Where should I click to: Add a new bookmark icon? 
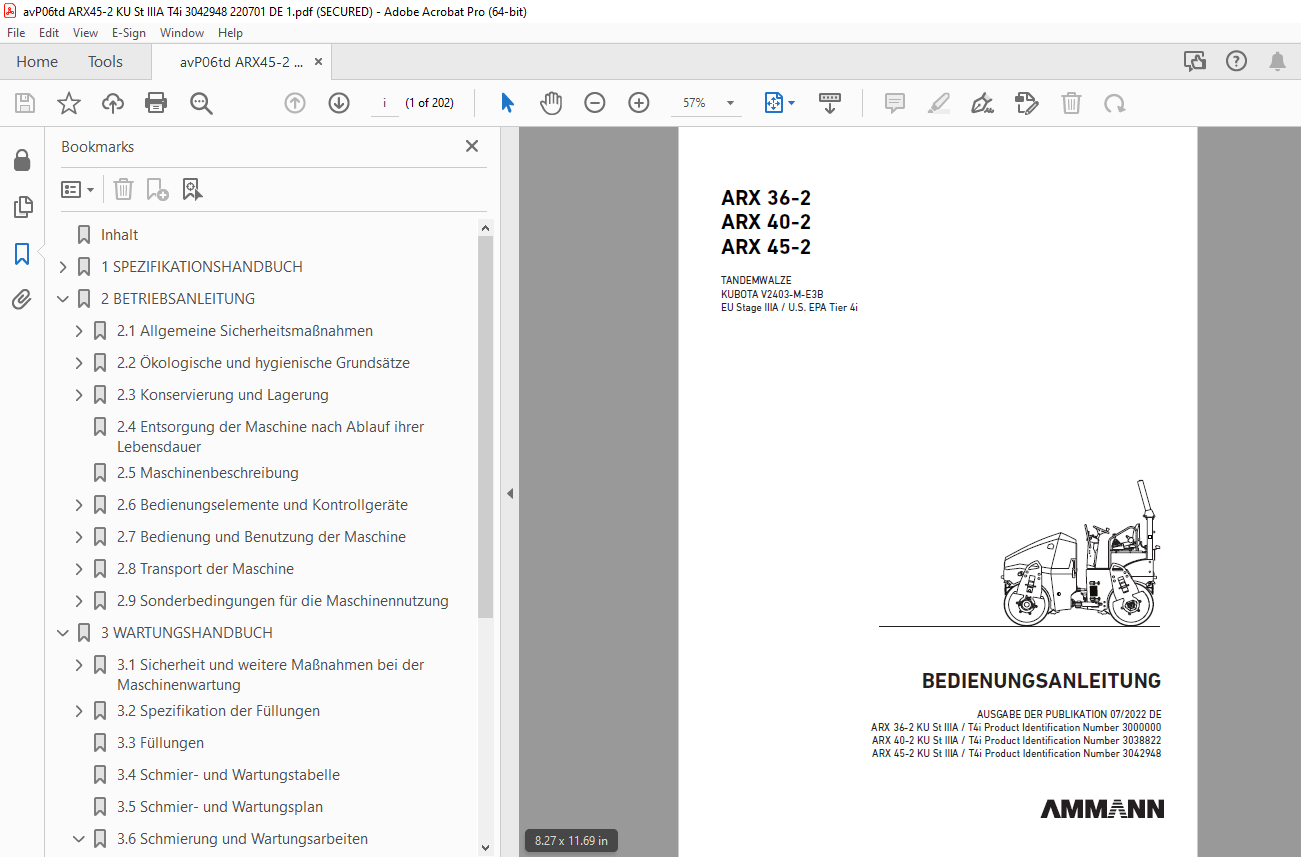pos(158,189)
